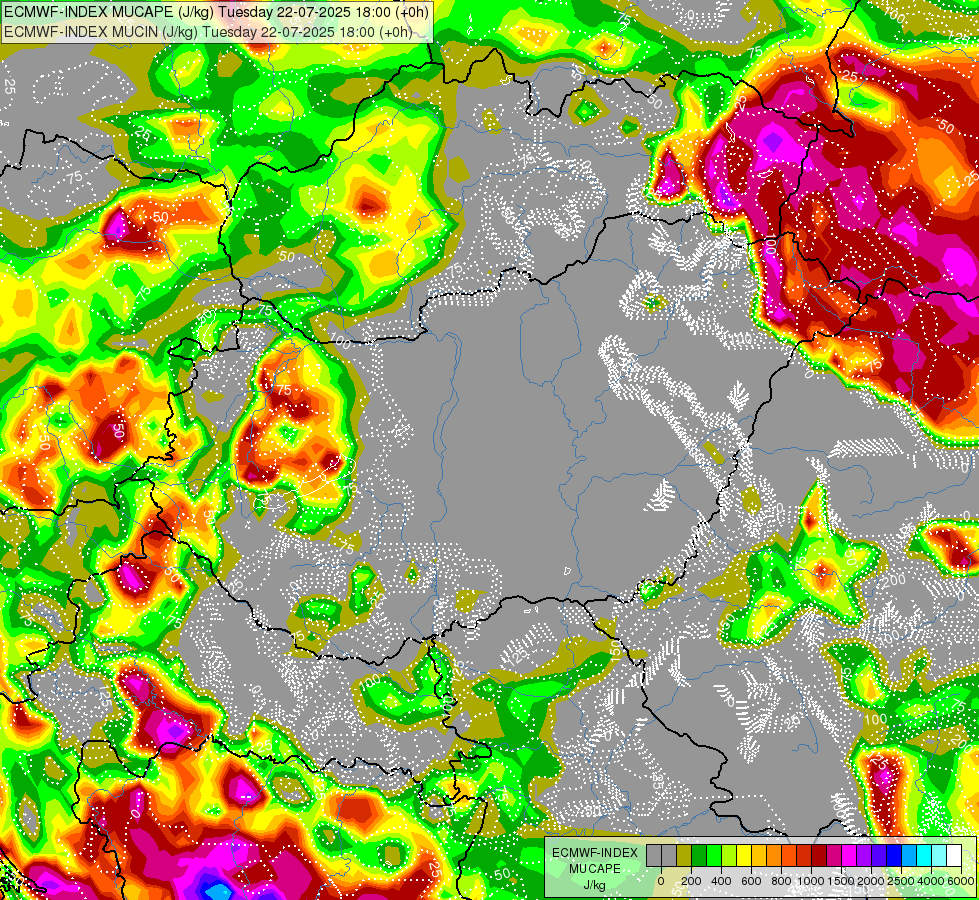Image resolution: width=979 pixels, height=900 pixels.
Task: Select the dark green legend swatch
Action: point(699,855)
